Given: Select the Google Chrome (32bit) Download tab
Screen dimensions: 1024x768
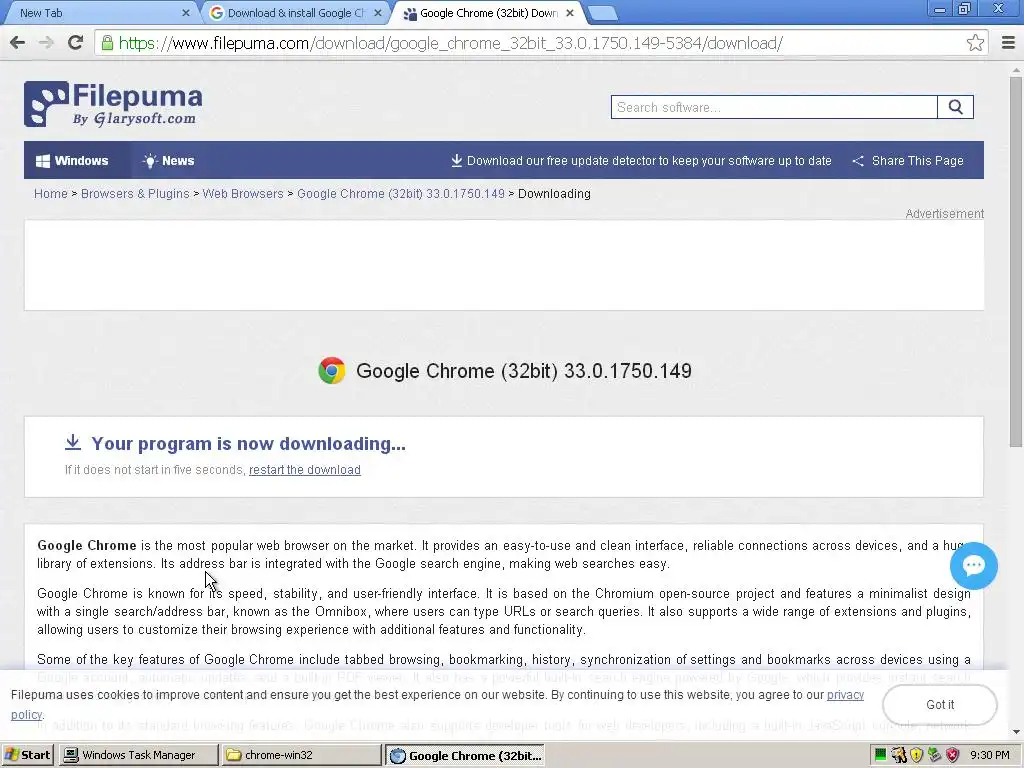Looking at the screenshot, I should [x=488, y=13].
